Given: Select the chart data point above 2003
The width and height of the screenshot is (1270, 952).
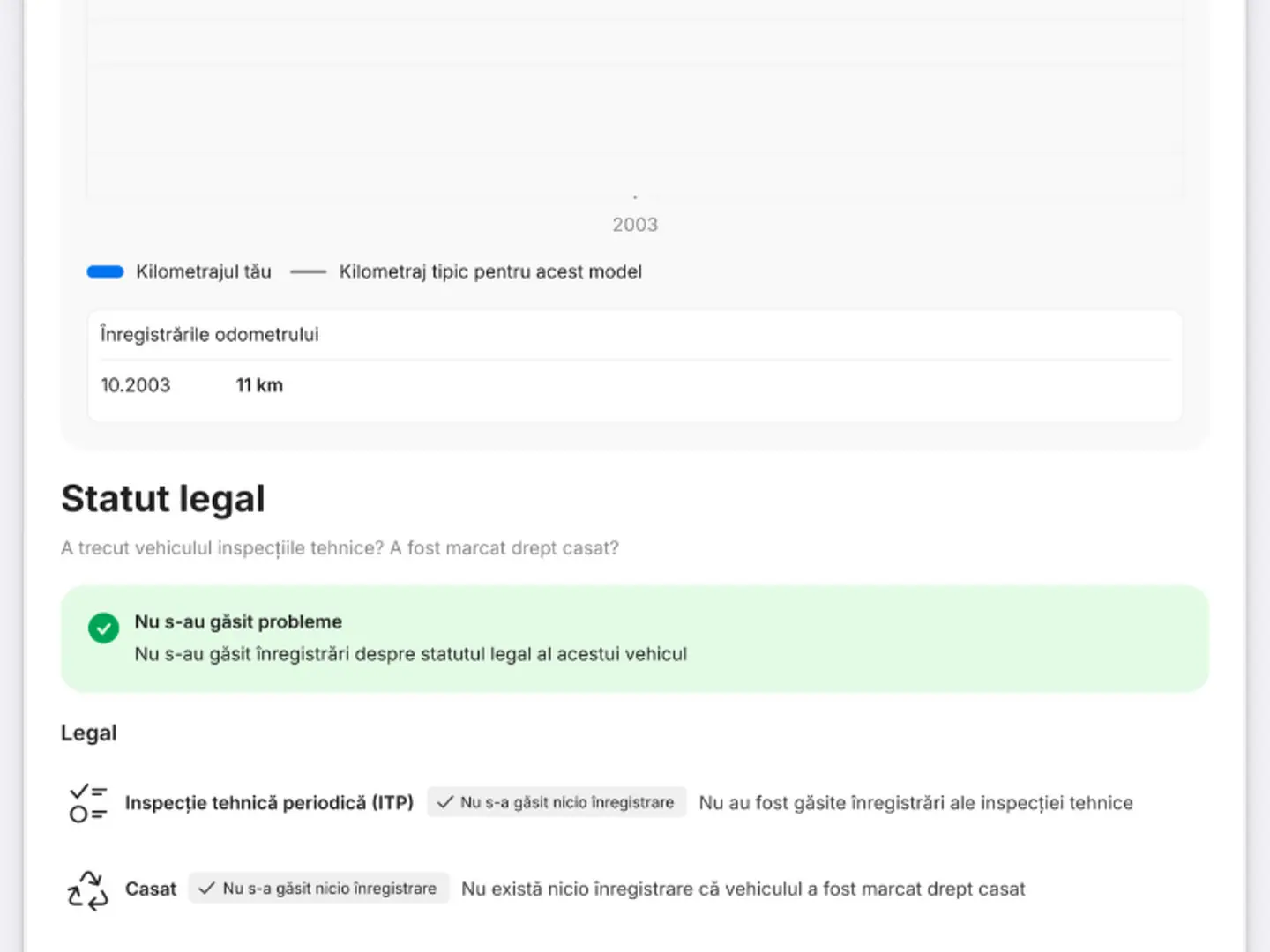Looking at the screenshot, I should 635,197.
